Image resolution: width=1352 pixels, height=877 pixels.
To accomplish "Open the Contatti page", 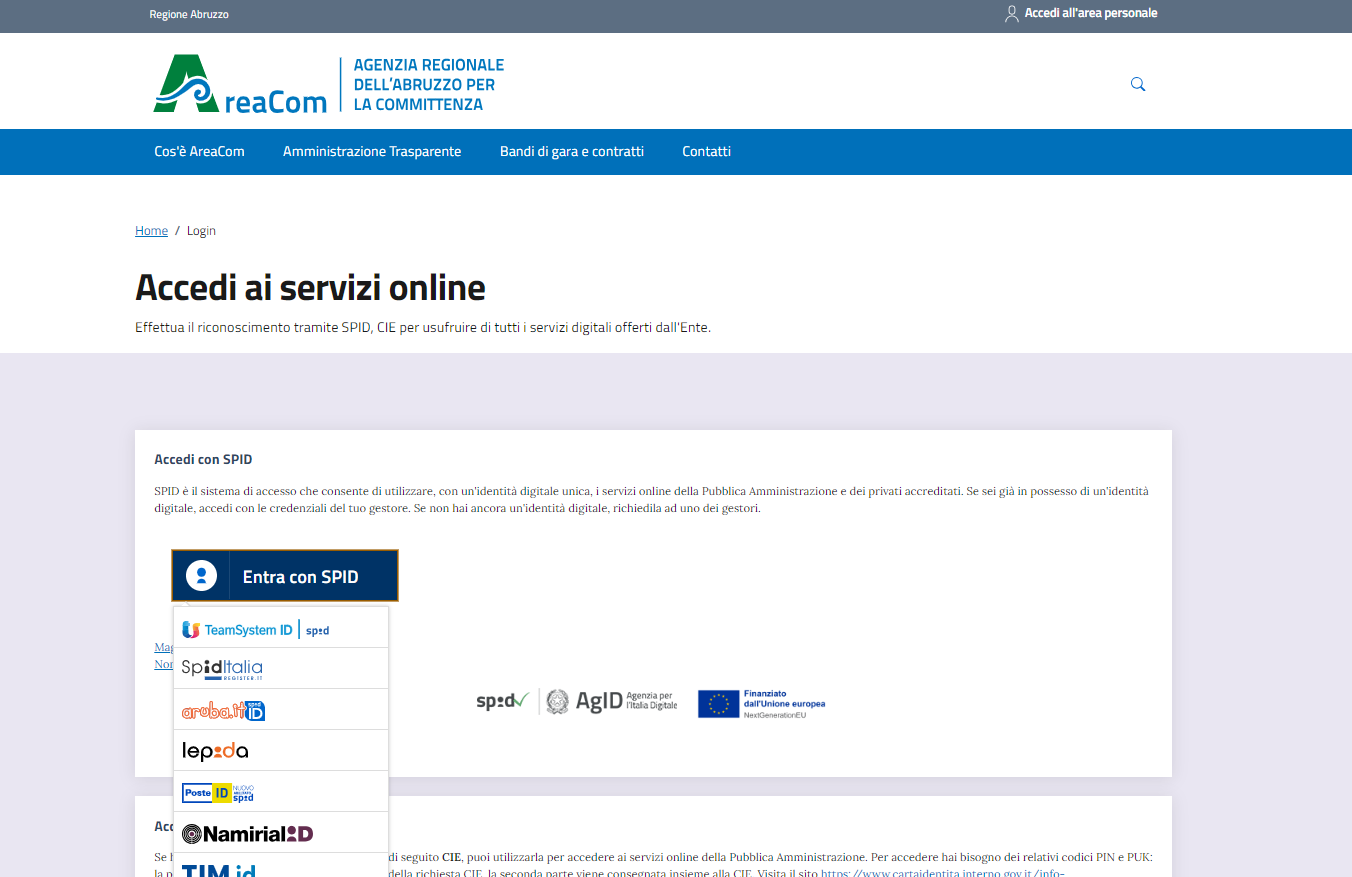I will (x=706, y=152).
